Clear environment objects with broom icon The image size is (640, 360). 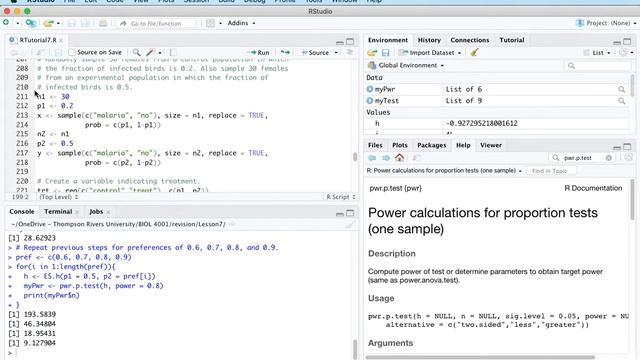pyautogui.click(x=474, y=53)
